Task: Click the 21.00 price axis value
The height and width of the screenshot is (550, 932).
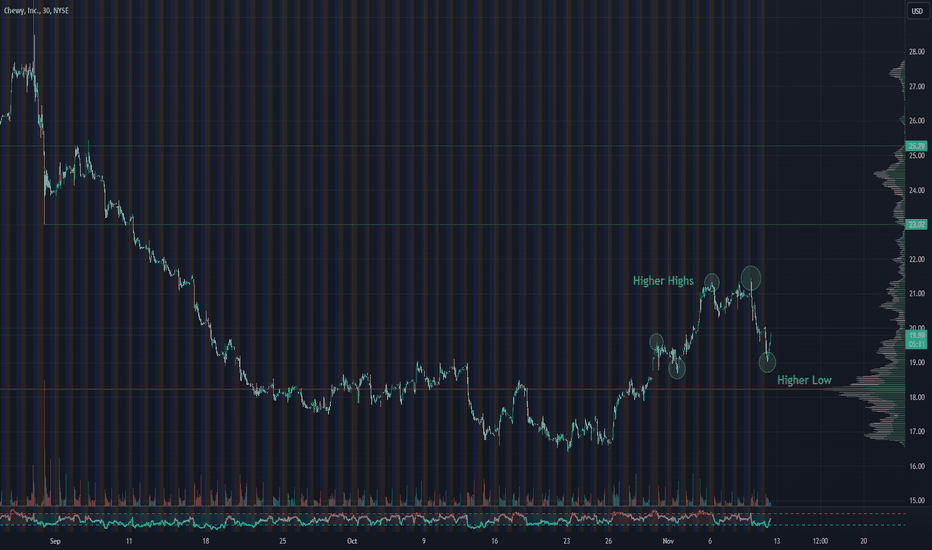Action: pos(916,294)
